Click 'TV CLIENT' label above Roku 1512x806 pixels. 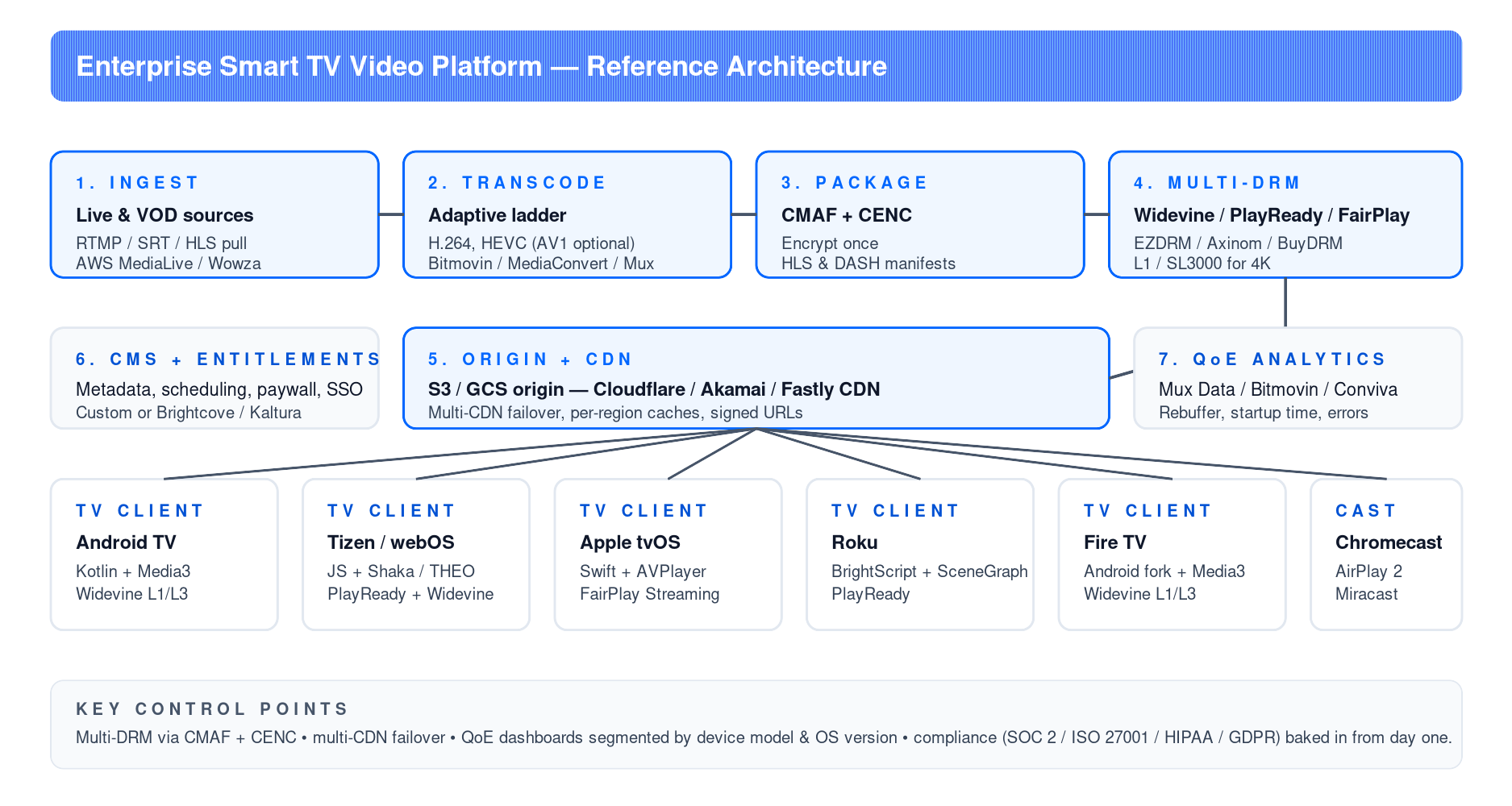895,511
